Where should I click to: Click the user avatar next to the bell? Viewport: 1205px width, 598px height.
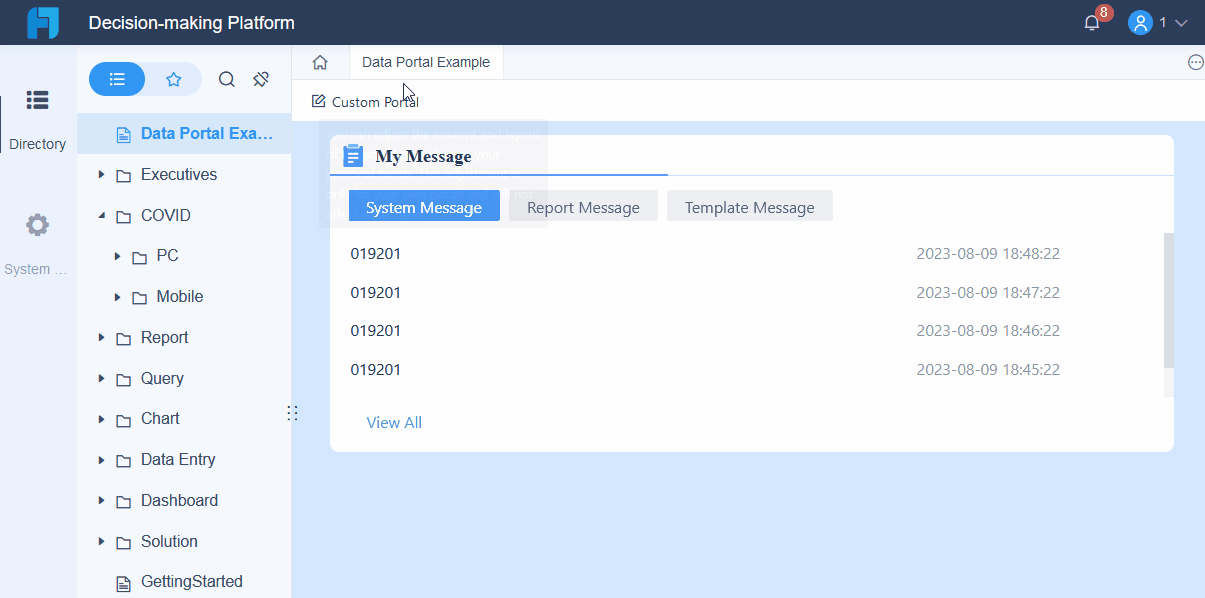coord(1140,22)
